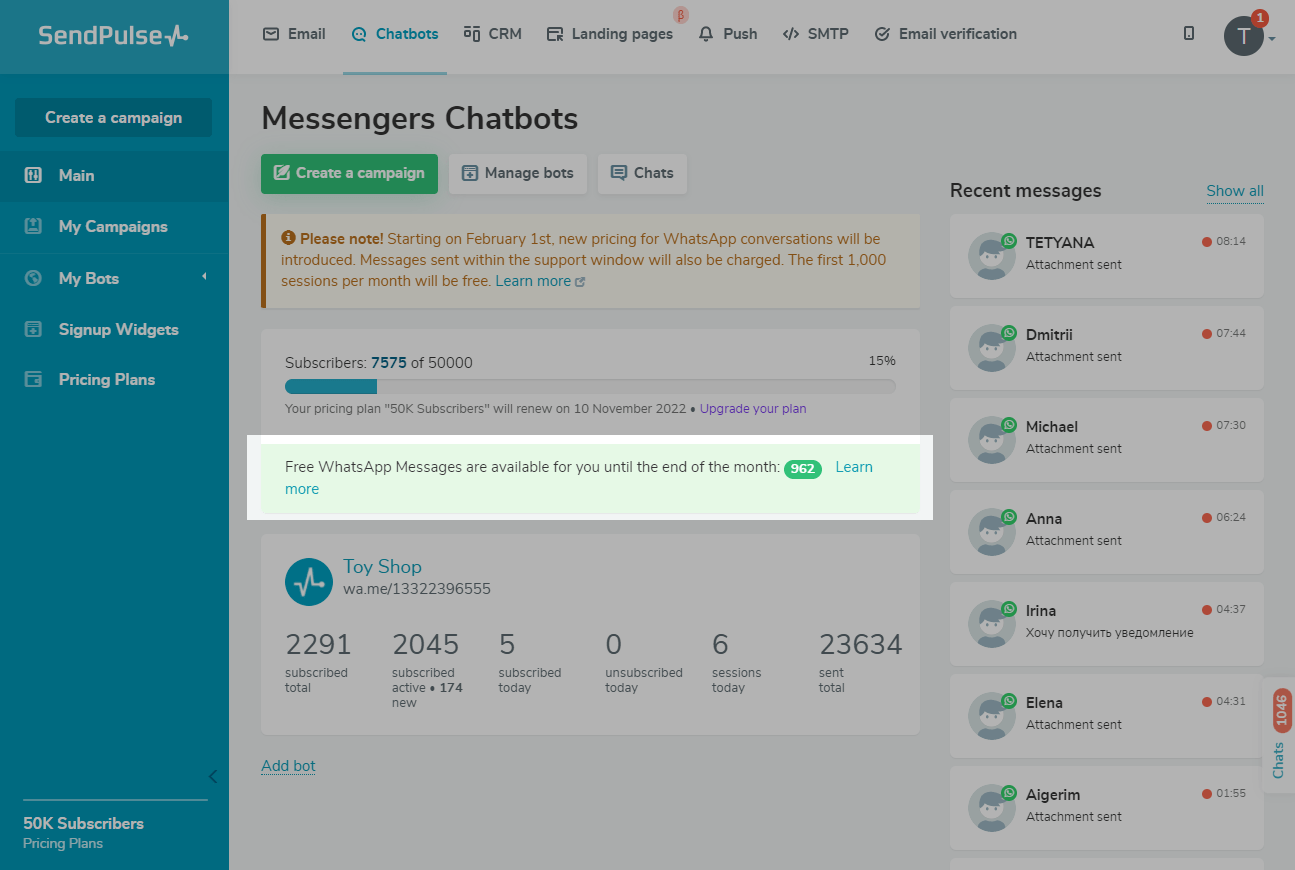Click the 23634 sent total value
1295x870 pixels.
[860, 645]
